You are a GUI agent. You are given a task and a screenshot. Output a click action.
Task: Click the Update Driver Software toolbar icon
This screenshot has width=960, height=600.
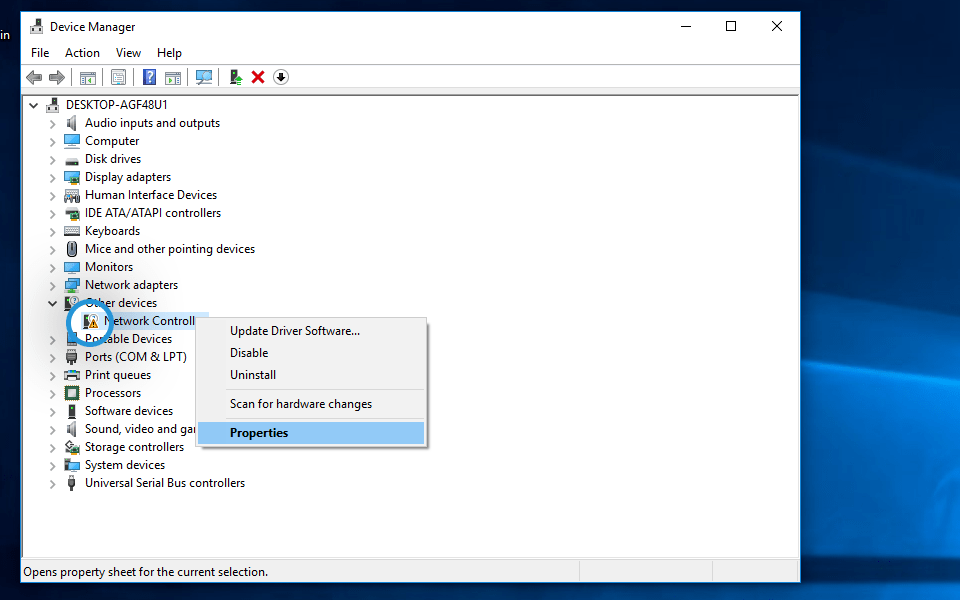(x=235, y=77)
